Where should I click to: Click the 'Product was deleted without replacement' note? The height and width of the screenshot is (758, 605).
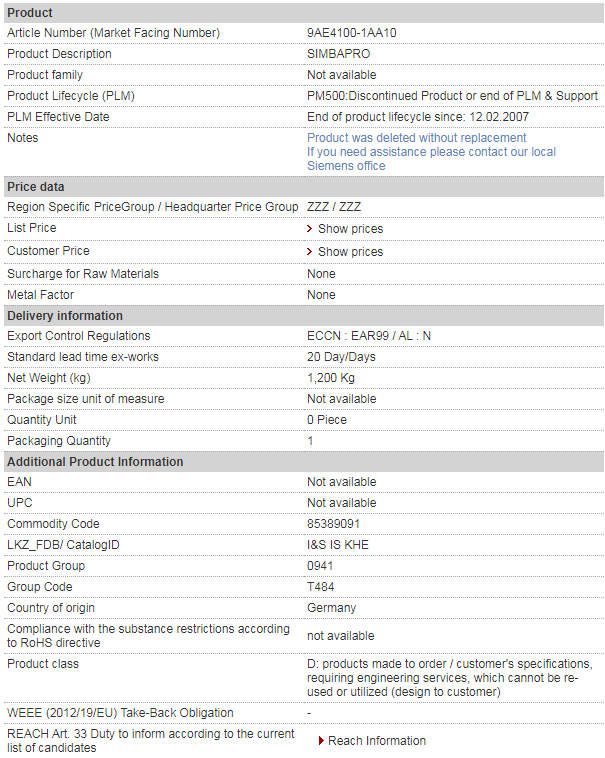(417, 138)
